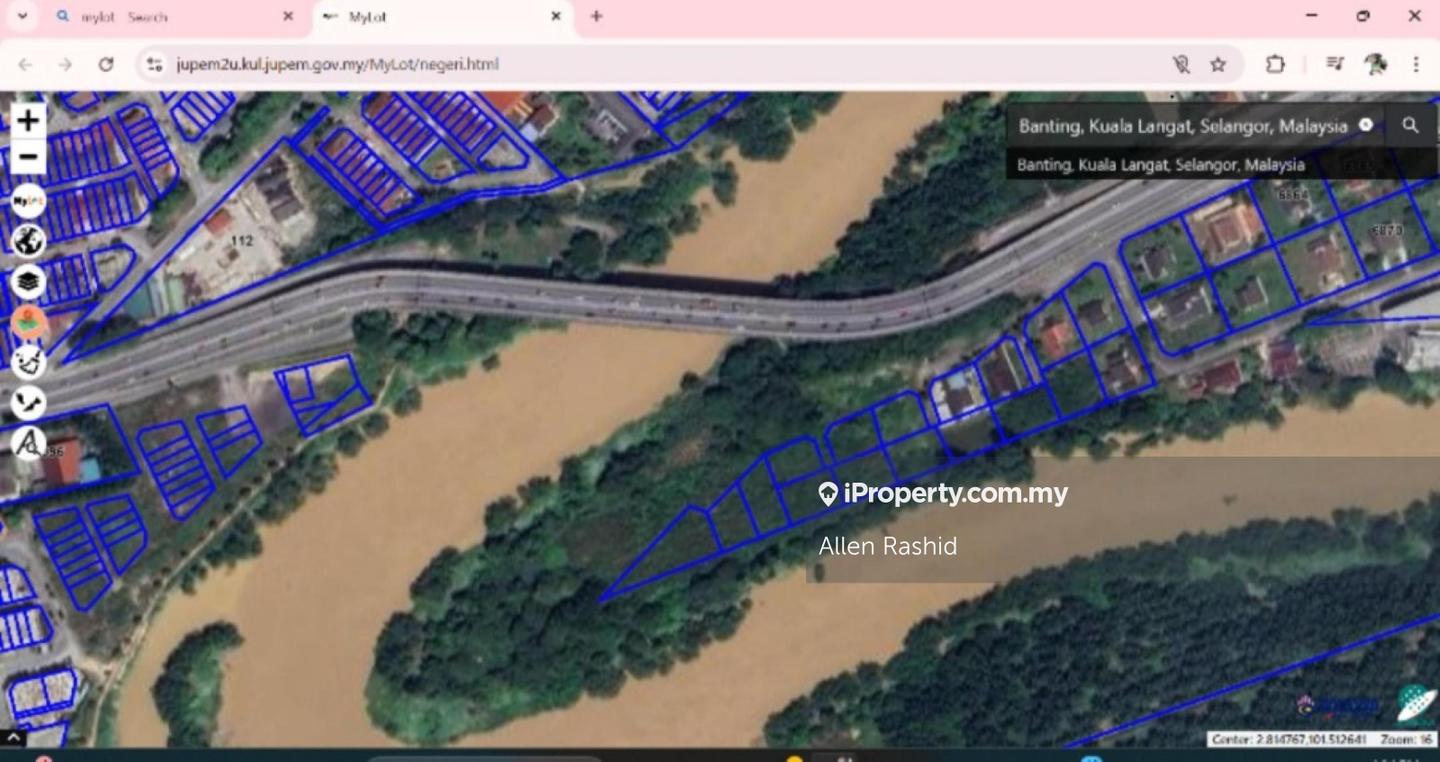The height and width of the screenshot is (762, 1440).
Task: Click the map search input field
Action: [1180, 126]
